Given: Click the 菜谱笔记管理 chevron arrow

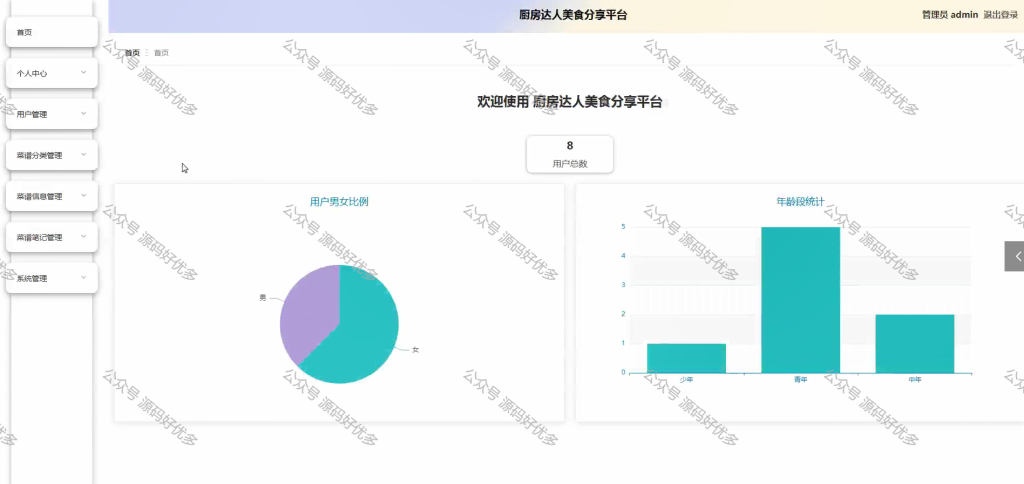Looking at the screenshot, I should 84,236.
